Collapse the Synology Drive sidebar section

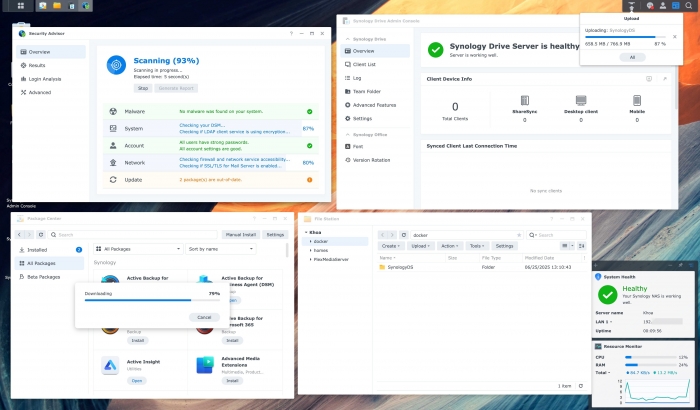[348, 39]
